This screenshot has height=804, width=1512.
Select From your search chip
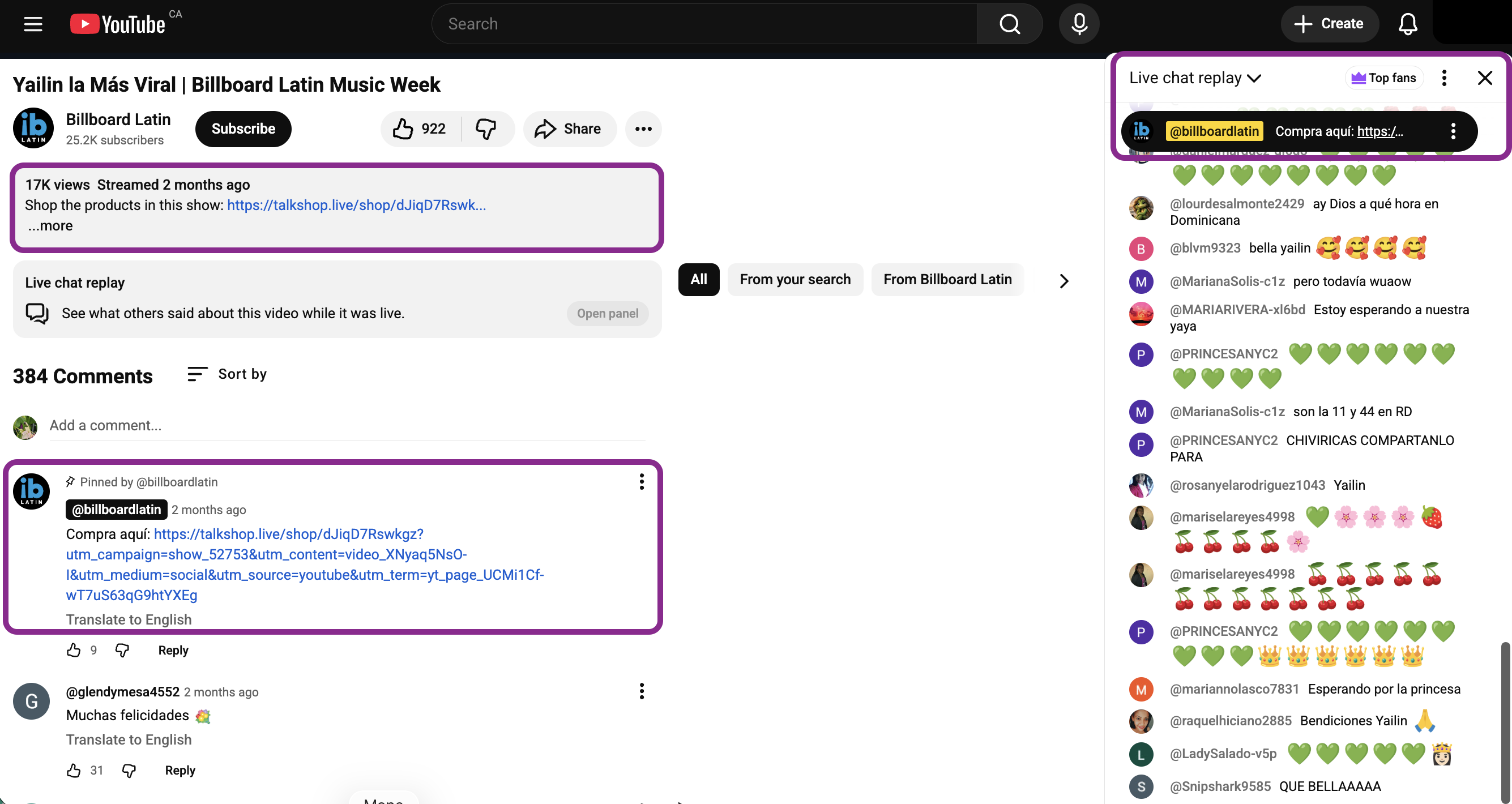(795, 279)
